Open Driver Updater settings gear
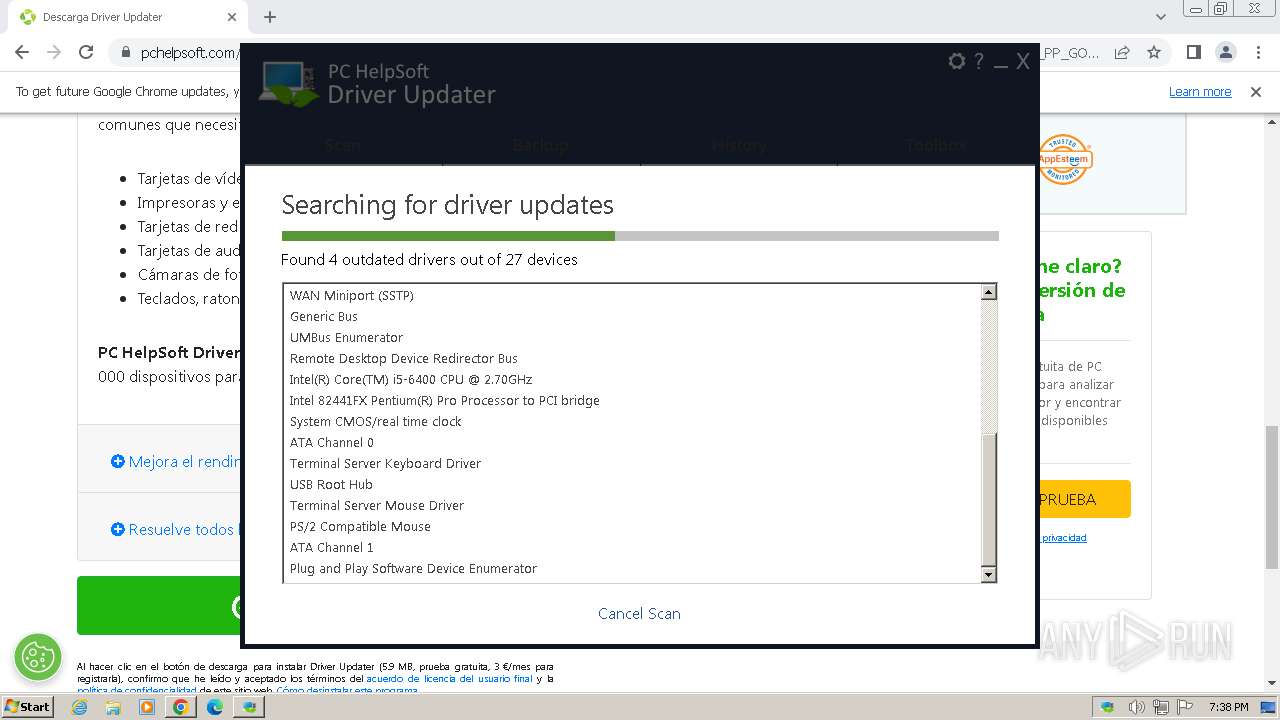 (x=957, y=62)
